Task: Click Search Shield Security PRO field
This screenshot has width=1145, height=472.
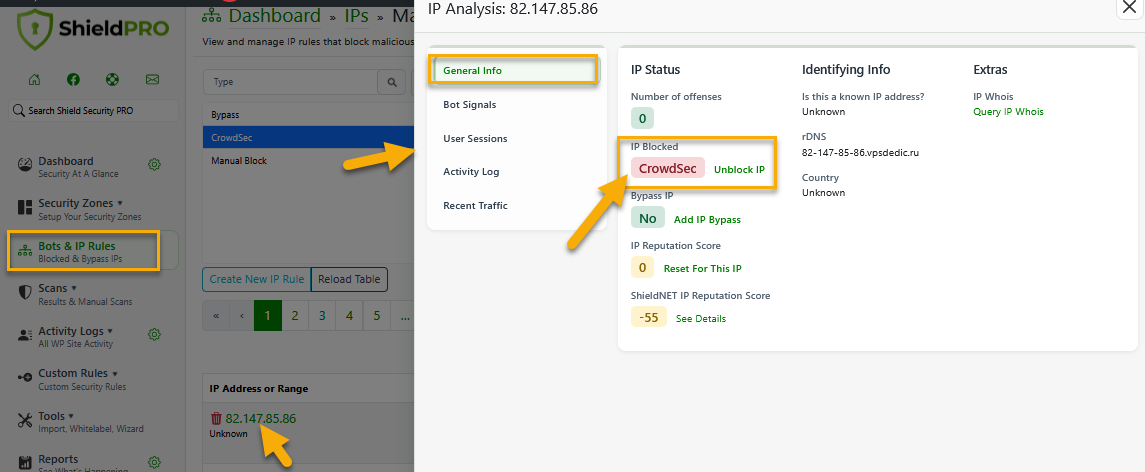Action: (93, 110)
